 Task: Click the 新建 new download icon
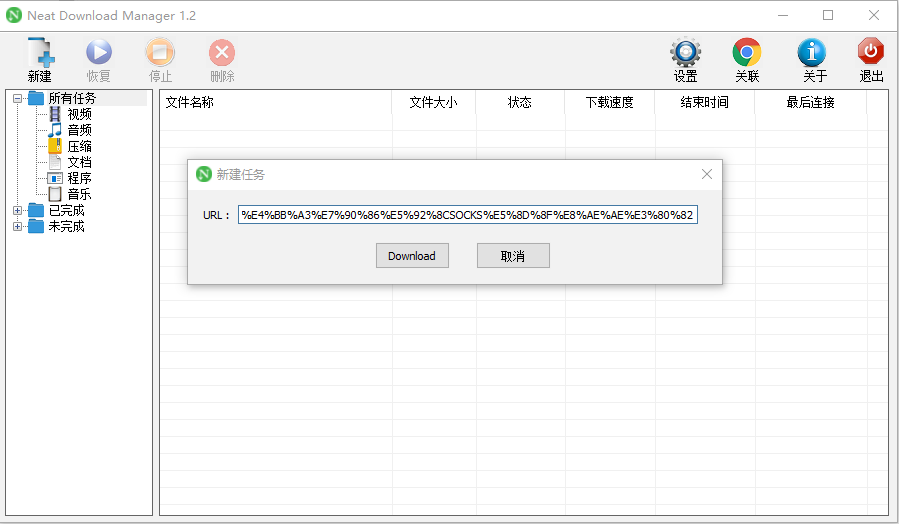click(x=40, y=54)
